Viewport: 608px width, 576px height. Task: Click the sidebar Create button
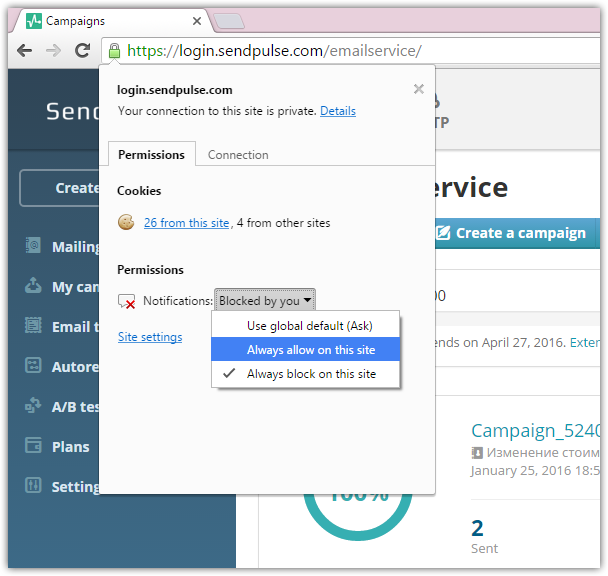(60, 188)
